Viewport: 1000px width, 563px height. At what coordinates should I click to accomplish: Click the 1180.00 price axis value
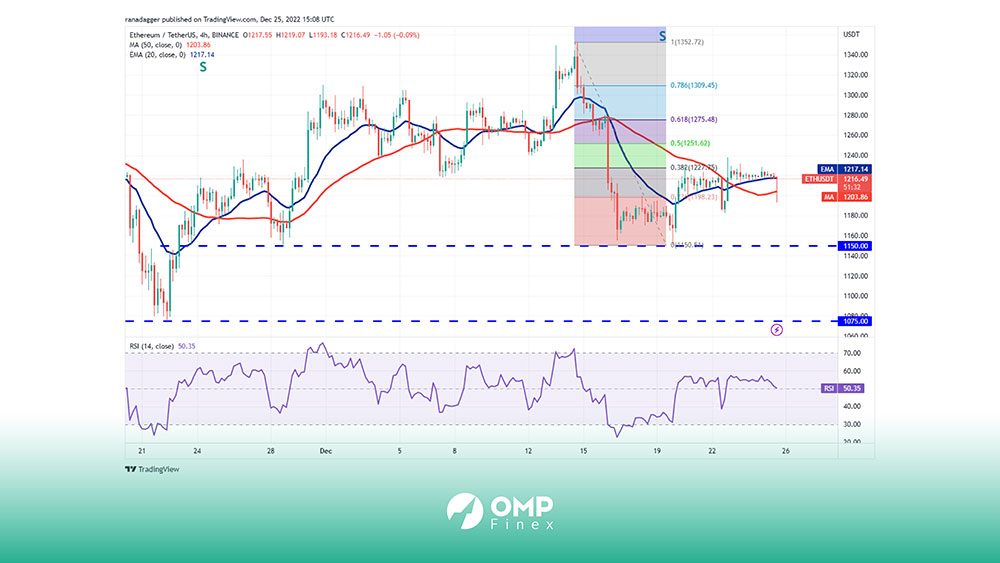click(856, 216)
